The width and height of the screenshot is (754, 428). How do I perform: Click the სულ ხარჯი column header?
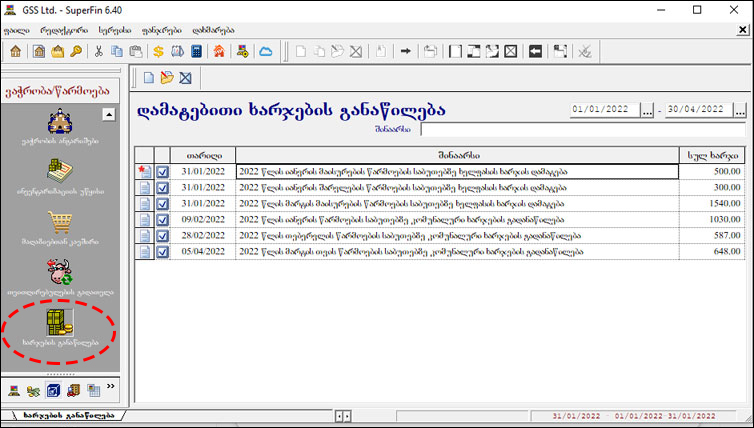713,155
